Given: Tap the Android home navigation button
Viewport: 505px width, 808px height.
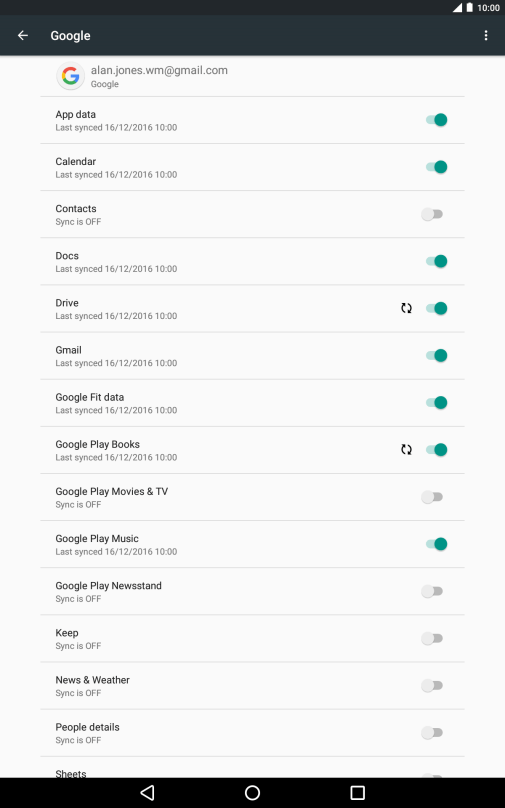Looking at the screenshot, I should pyautogui.click(x=252, y=793).
